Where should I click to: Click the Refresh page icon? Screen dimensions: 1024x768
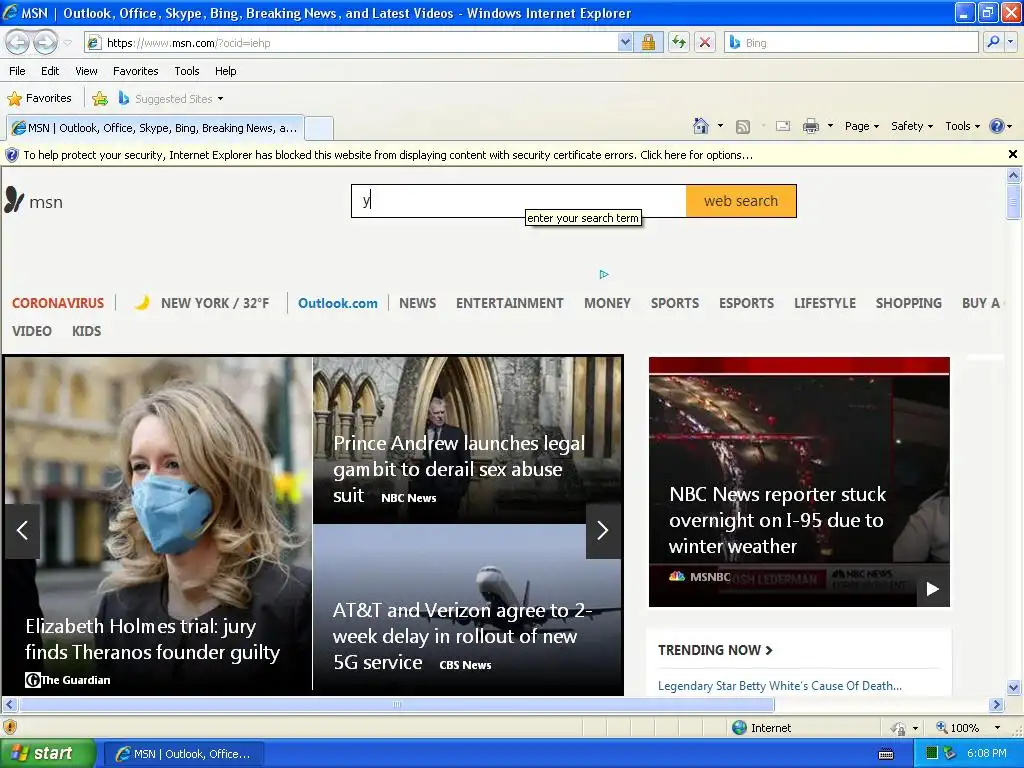click(x=679, y=42)
